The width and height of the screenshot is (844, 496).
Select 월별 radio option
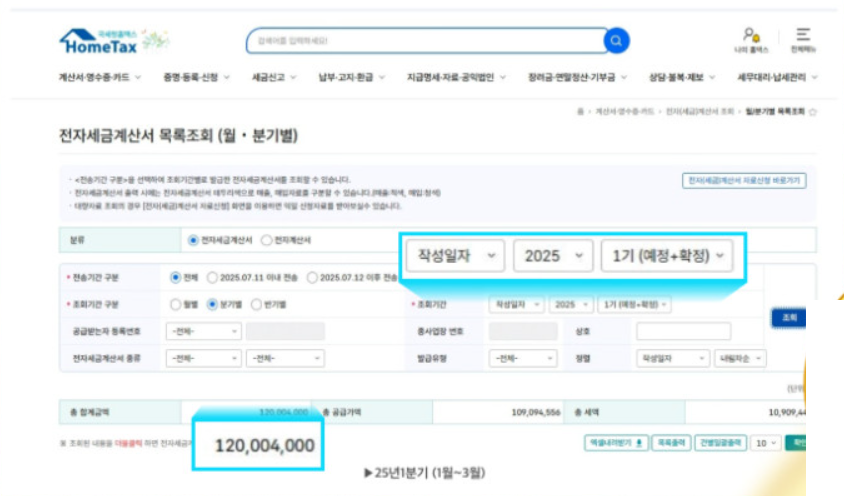click(175, 305)
